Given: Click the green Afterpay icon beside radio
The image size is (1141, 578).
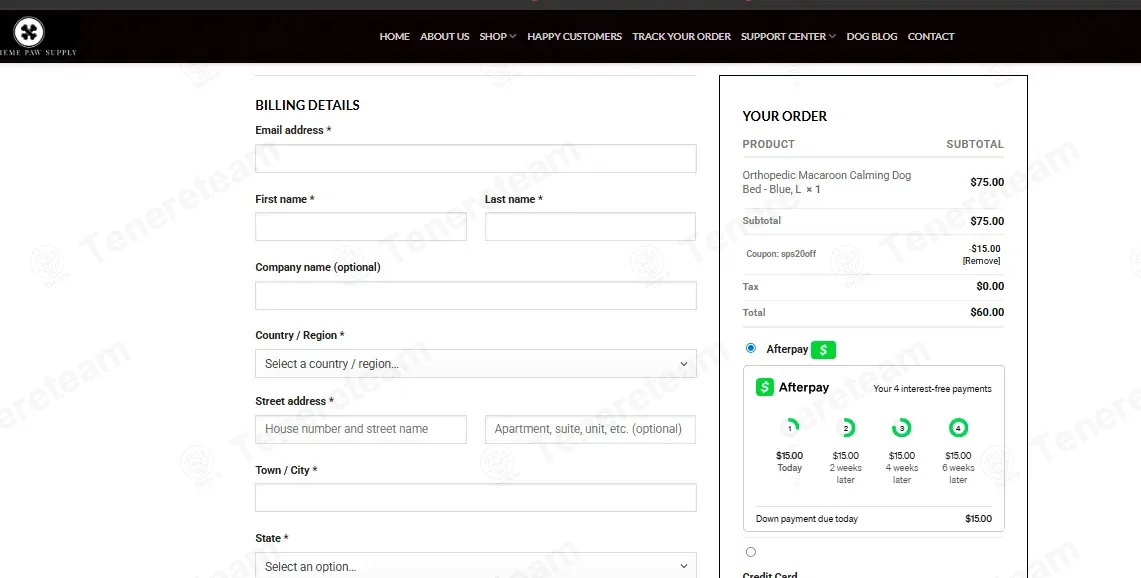Looking at the screenshot, I should (x=823, y=349).
